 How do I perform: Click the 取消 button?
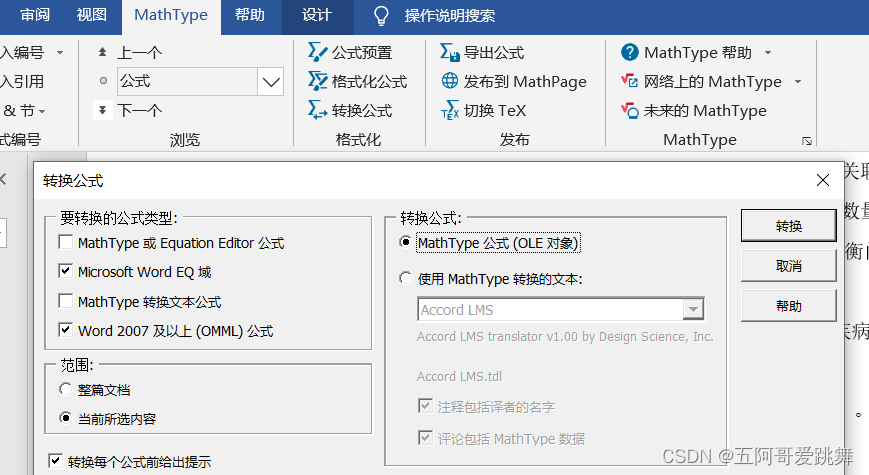point(789,266)
